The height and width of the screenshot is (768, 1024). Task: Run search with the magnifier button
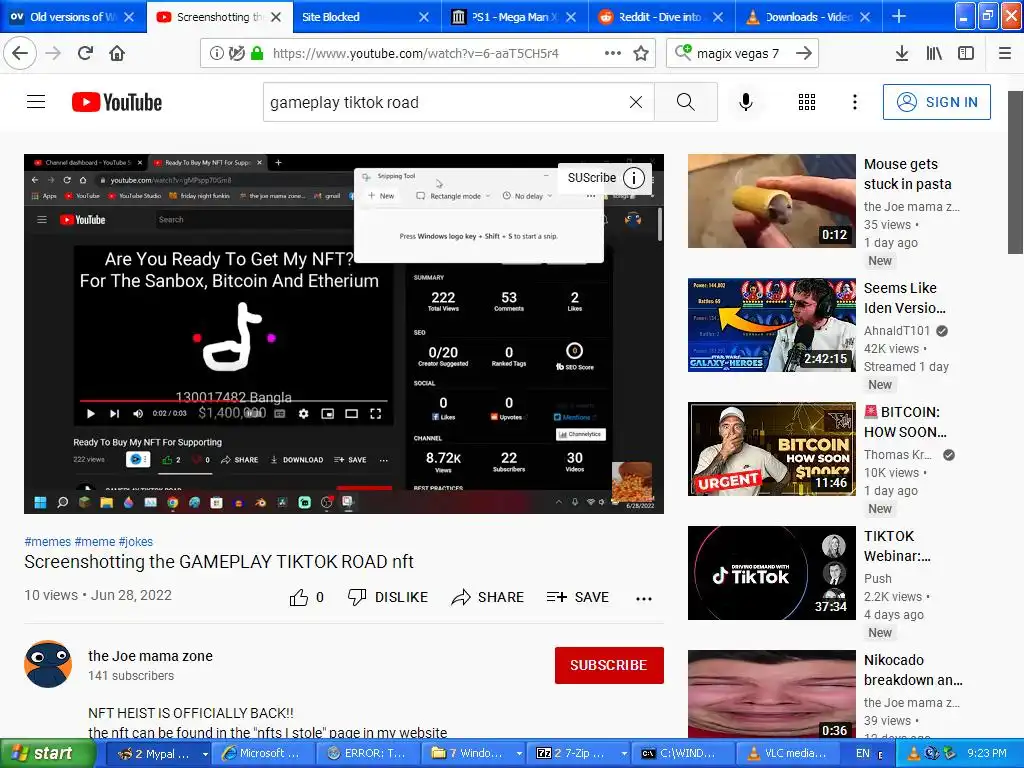pyautogui.click(x=686, y=102)
